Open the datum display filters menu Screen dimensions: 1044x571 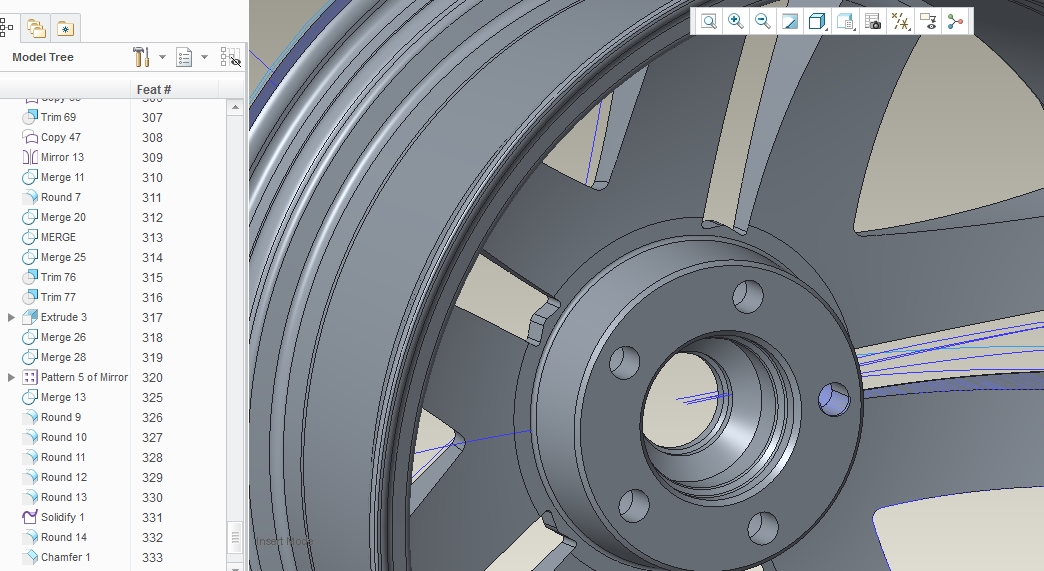pyautogui.click(x=901, y=21)
